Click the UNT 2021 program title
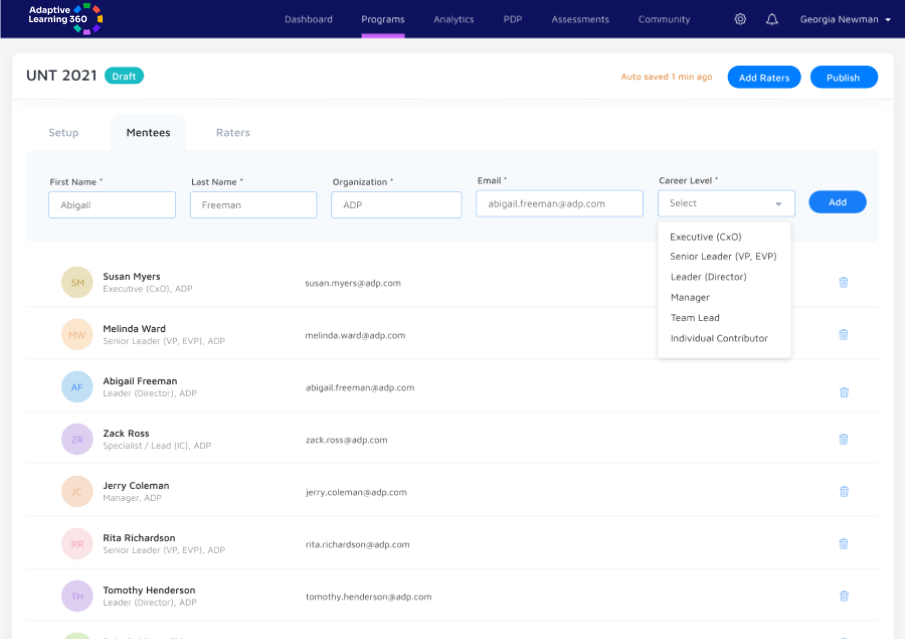The image size is (905, 639). tap(61, 76)
